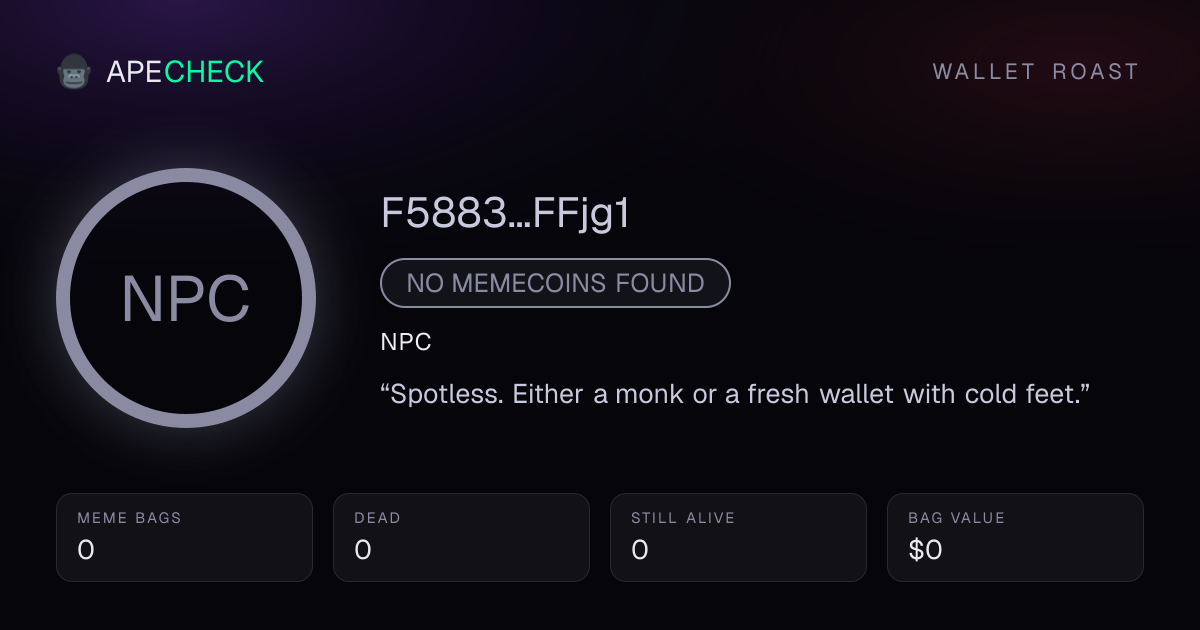Click the NO MEMECOINS FOUND badge
The width and height of the screenshot is (1200, 630).
555,283
